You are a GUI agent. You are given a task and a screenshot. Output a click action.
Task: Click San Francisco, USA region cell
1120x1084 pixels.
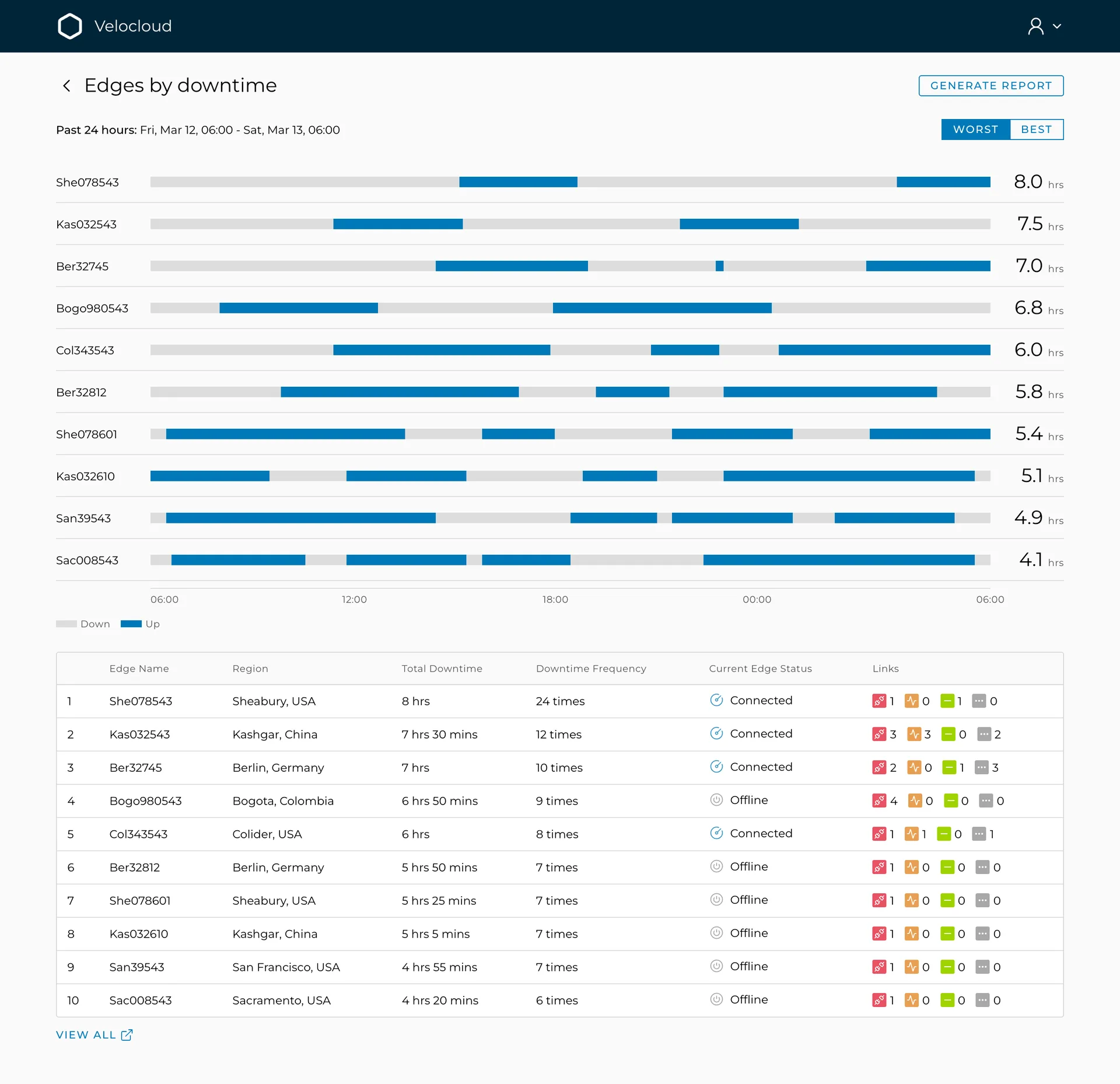(x=286, y=967)
